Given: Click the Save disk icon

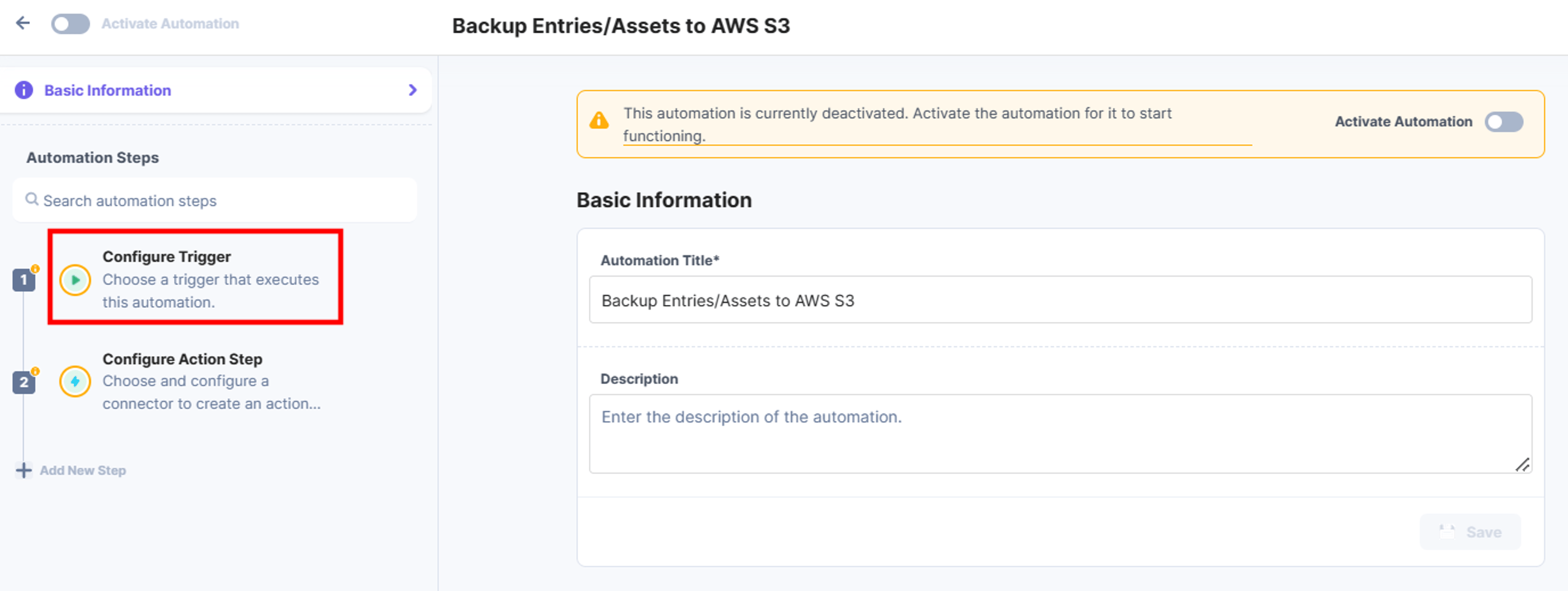Looking at the screenshot, I should (1447, 531).
